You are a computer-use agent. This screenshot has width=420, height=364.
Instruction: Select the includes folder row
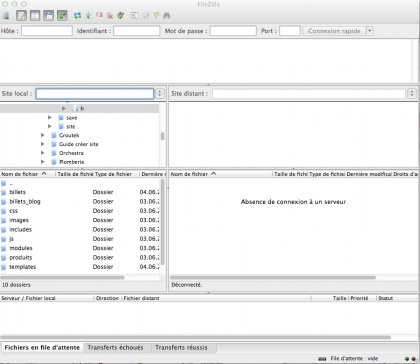pyautogui.click(x=80, y=230)
